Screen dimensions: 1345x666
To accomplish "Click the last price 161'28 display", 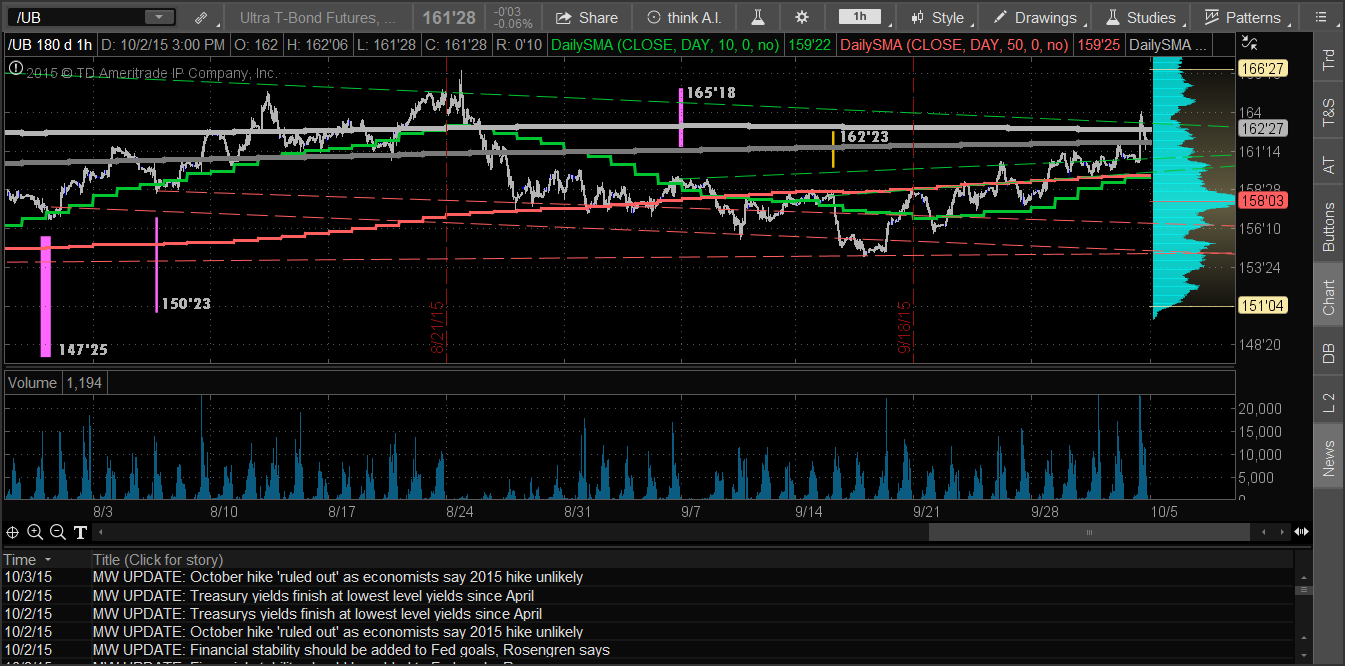I will (448, 18).
